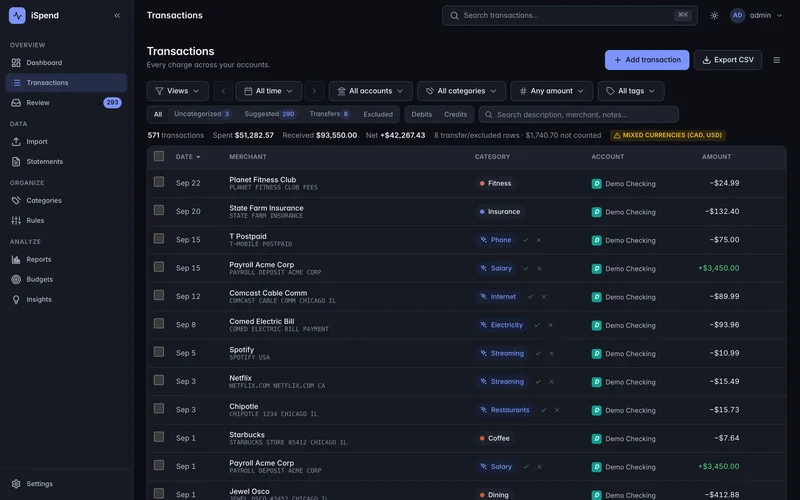Click the +$3,450.00 amount on Sep 15
Viewport: 800px width, 500px height.
click(718, 268)
